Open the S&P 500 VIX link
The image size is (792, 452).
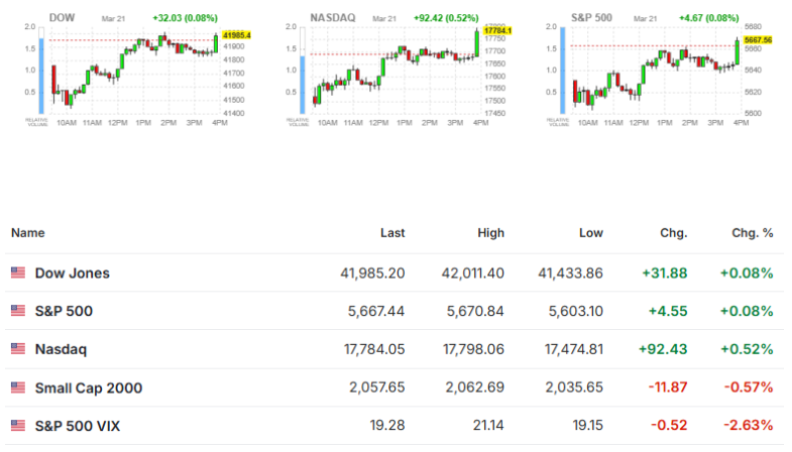click(x=77, y=426)
